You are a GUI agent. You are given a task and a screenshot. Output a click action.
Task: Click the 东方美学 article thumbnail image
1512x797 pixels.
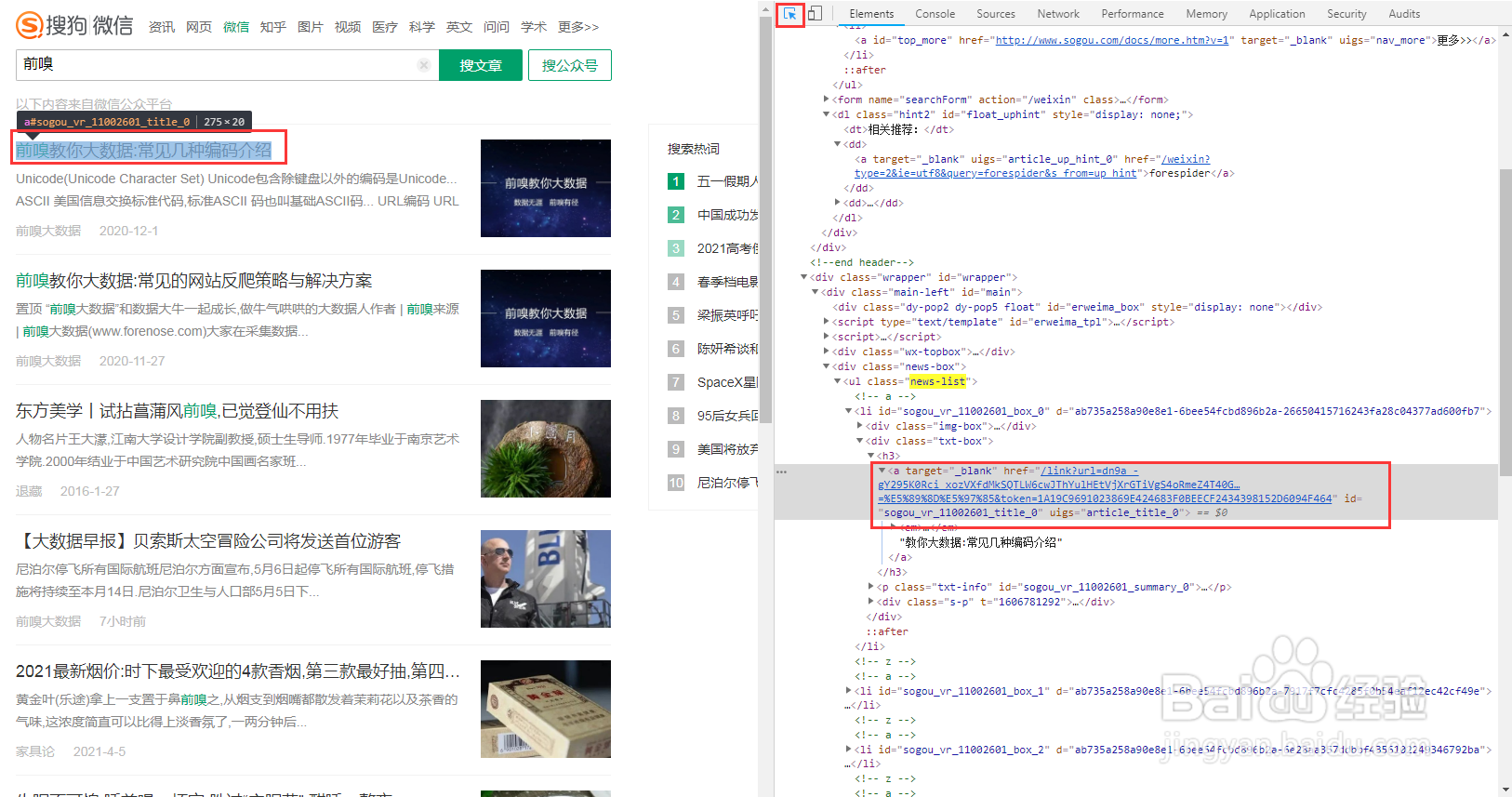(546, 448)
